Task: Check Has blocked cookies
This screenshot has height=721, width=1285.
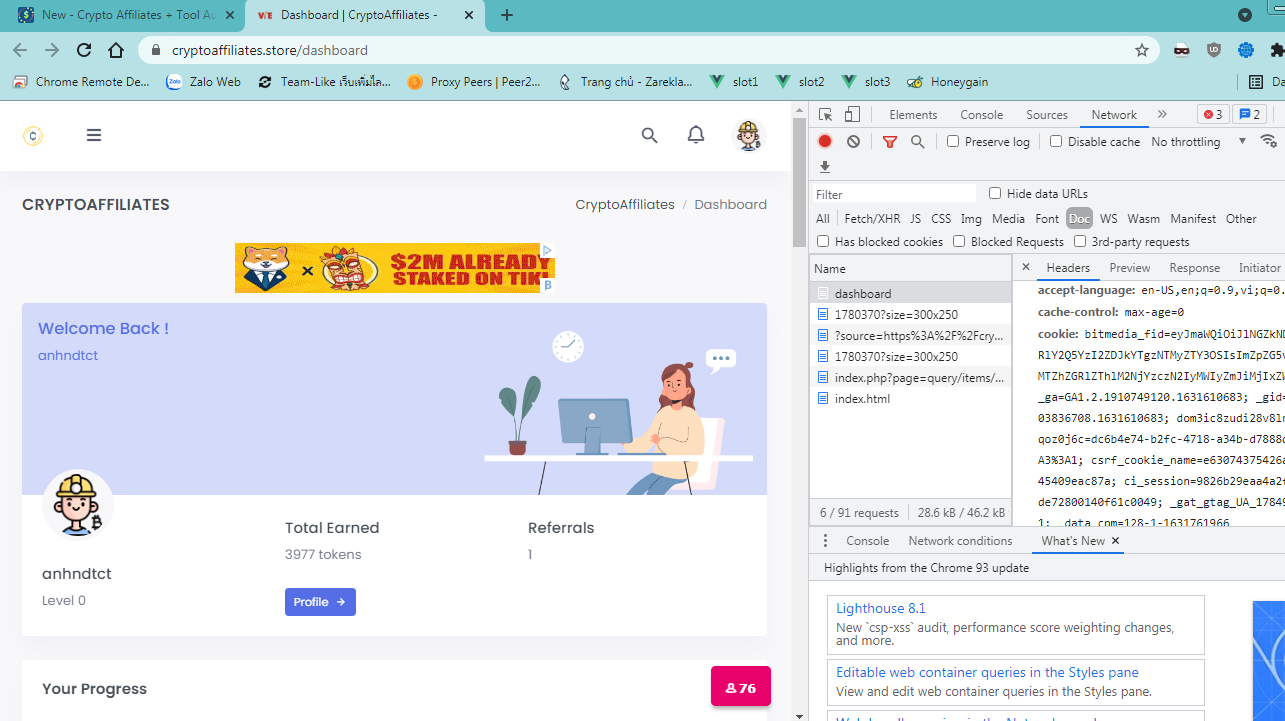Action: (823, 241)
